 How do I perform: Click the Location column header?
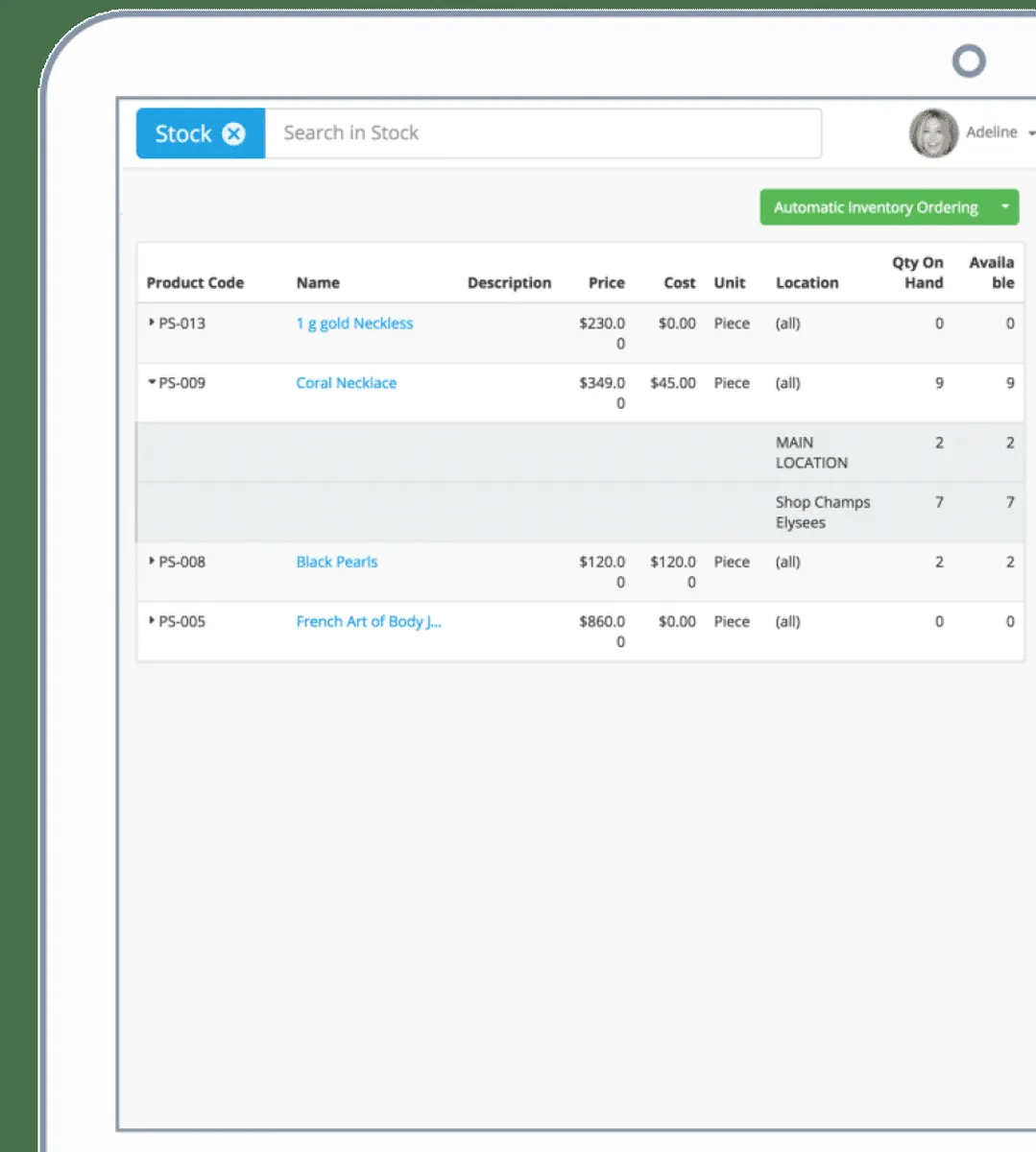click(x=807, y=283)
